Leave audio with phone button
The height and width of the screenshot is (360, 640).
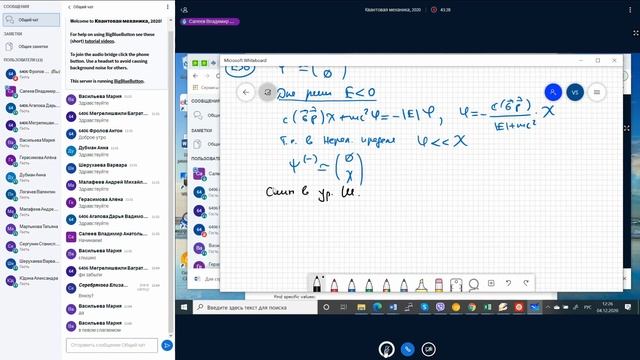point(407,349)
